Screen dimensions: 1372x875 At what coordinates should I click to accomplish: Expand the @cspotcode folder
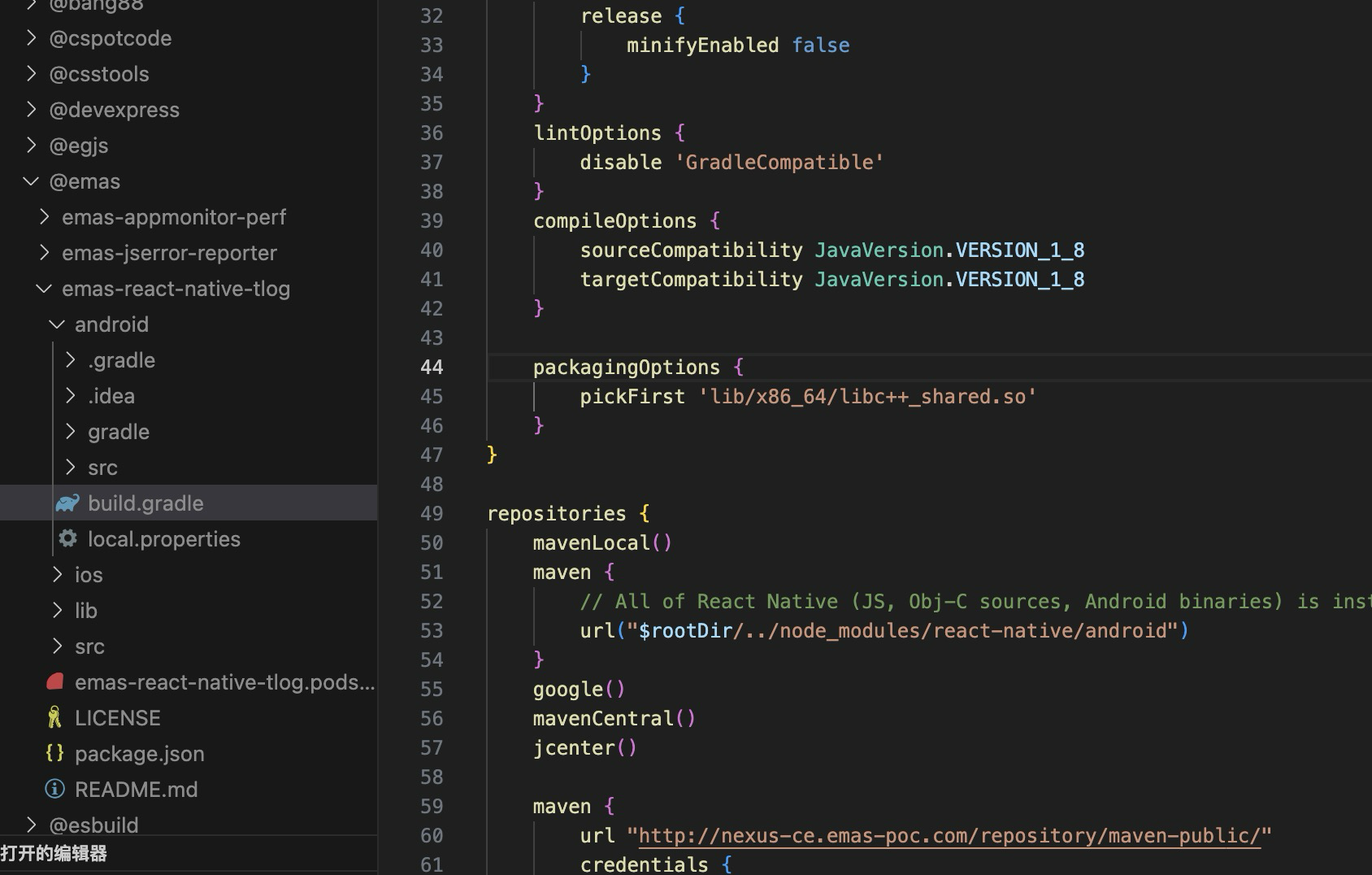[31, 38]
